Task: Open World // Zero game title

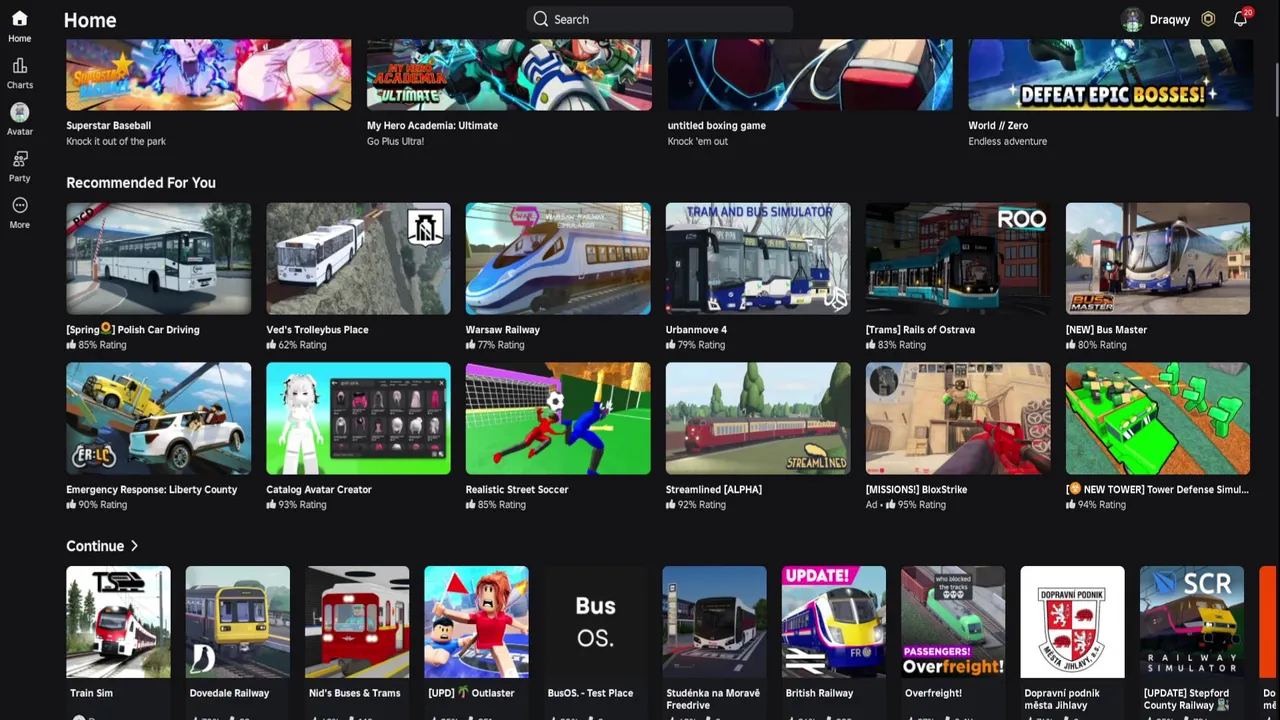Action: [998, 125]
